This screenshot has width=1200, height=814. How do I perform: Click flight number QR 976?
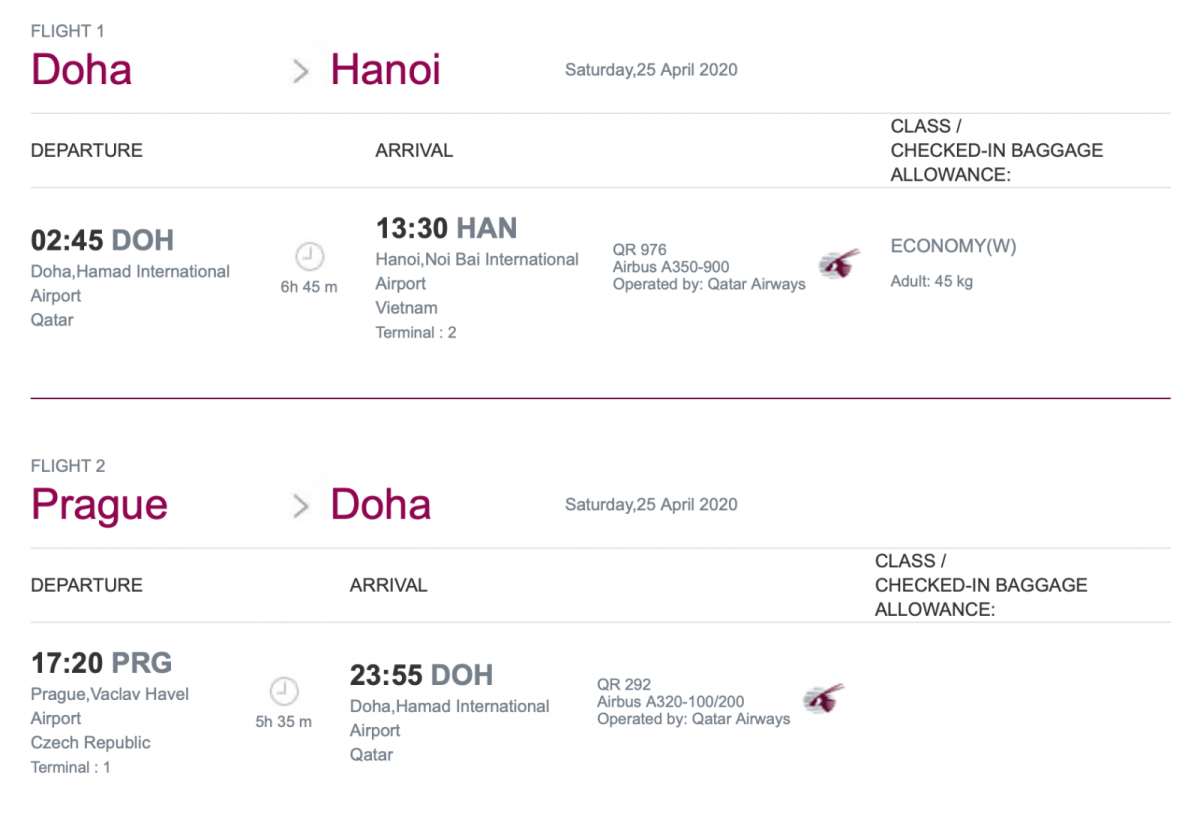pos(639,250)
